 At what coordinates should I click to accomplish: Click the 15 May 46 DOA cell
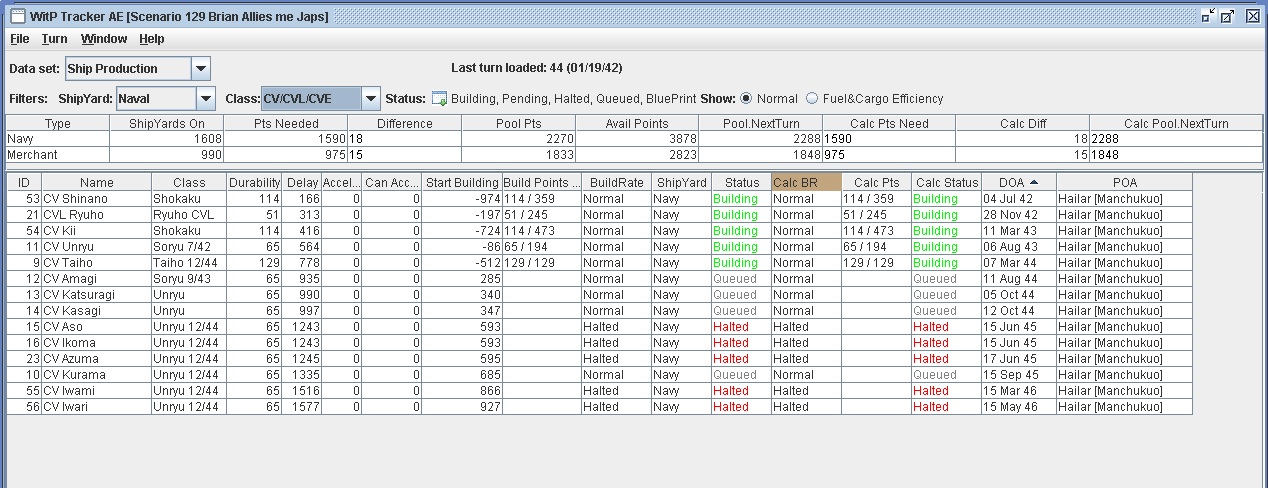click(1019, 407)
